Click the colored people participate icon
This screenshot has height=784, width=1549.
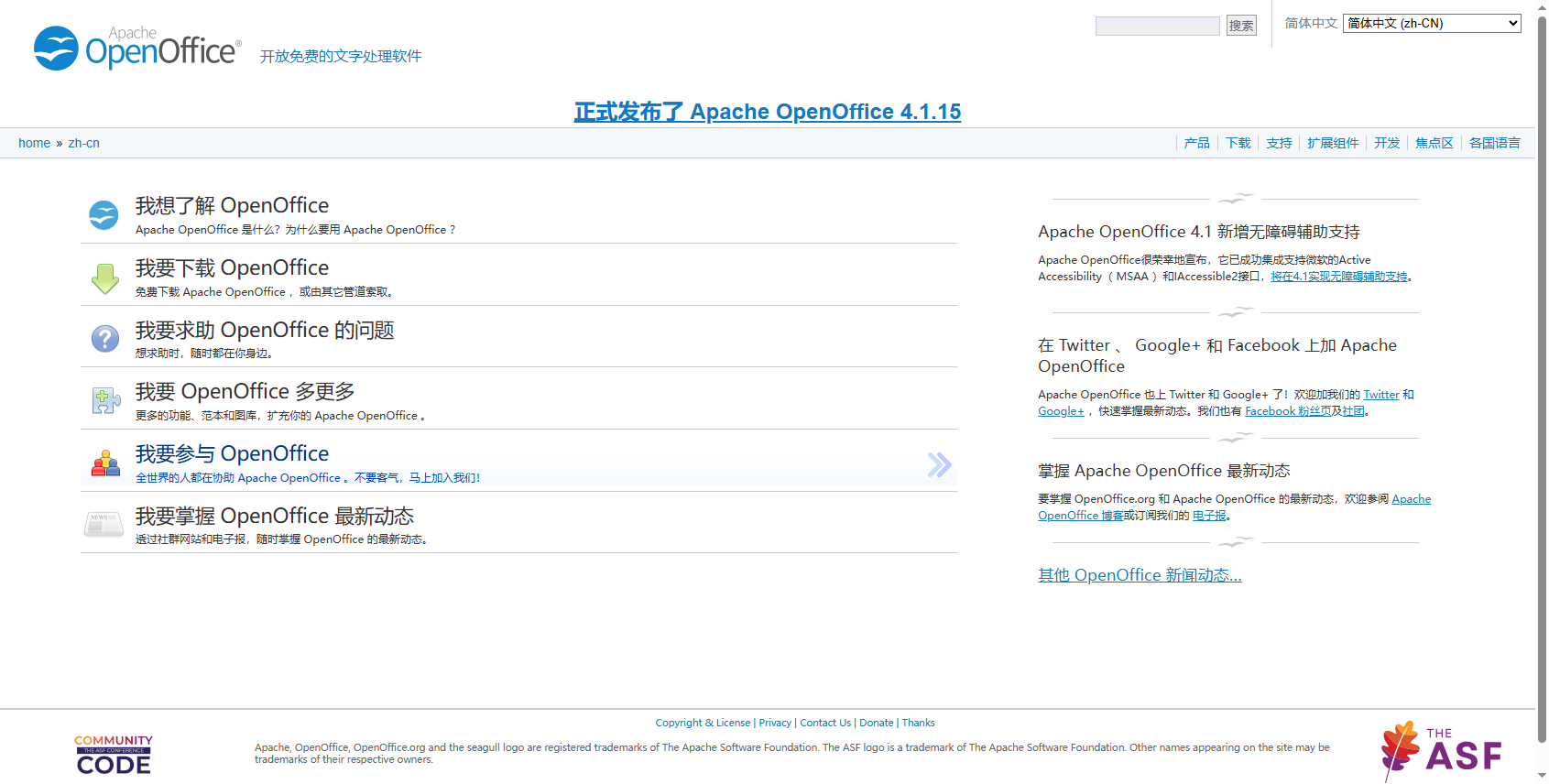tap(105, 463)
